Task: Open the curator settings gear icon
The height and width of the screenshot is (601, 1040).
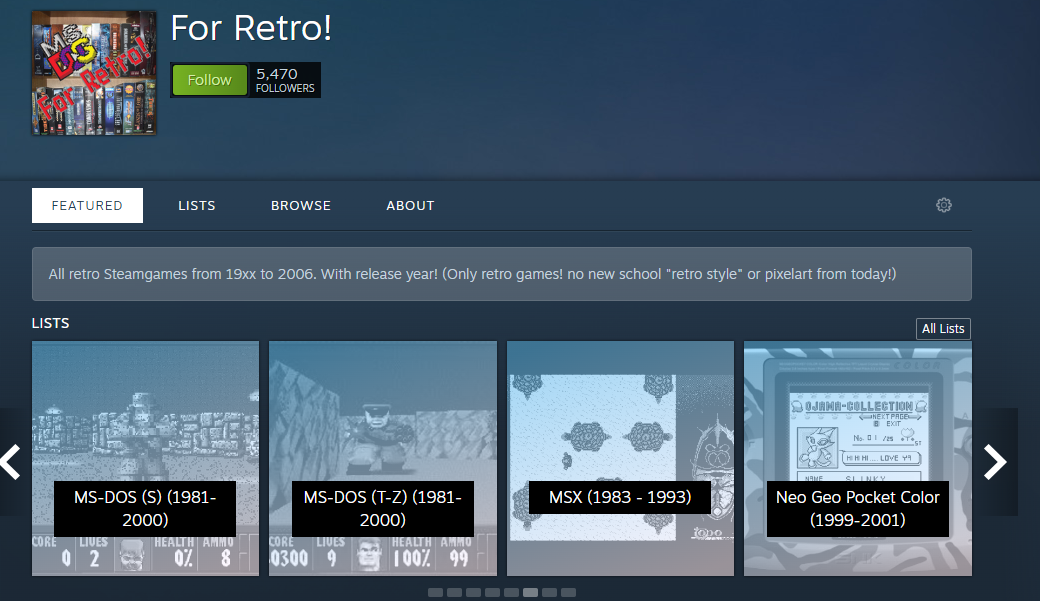Action: (943, 205)
